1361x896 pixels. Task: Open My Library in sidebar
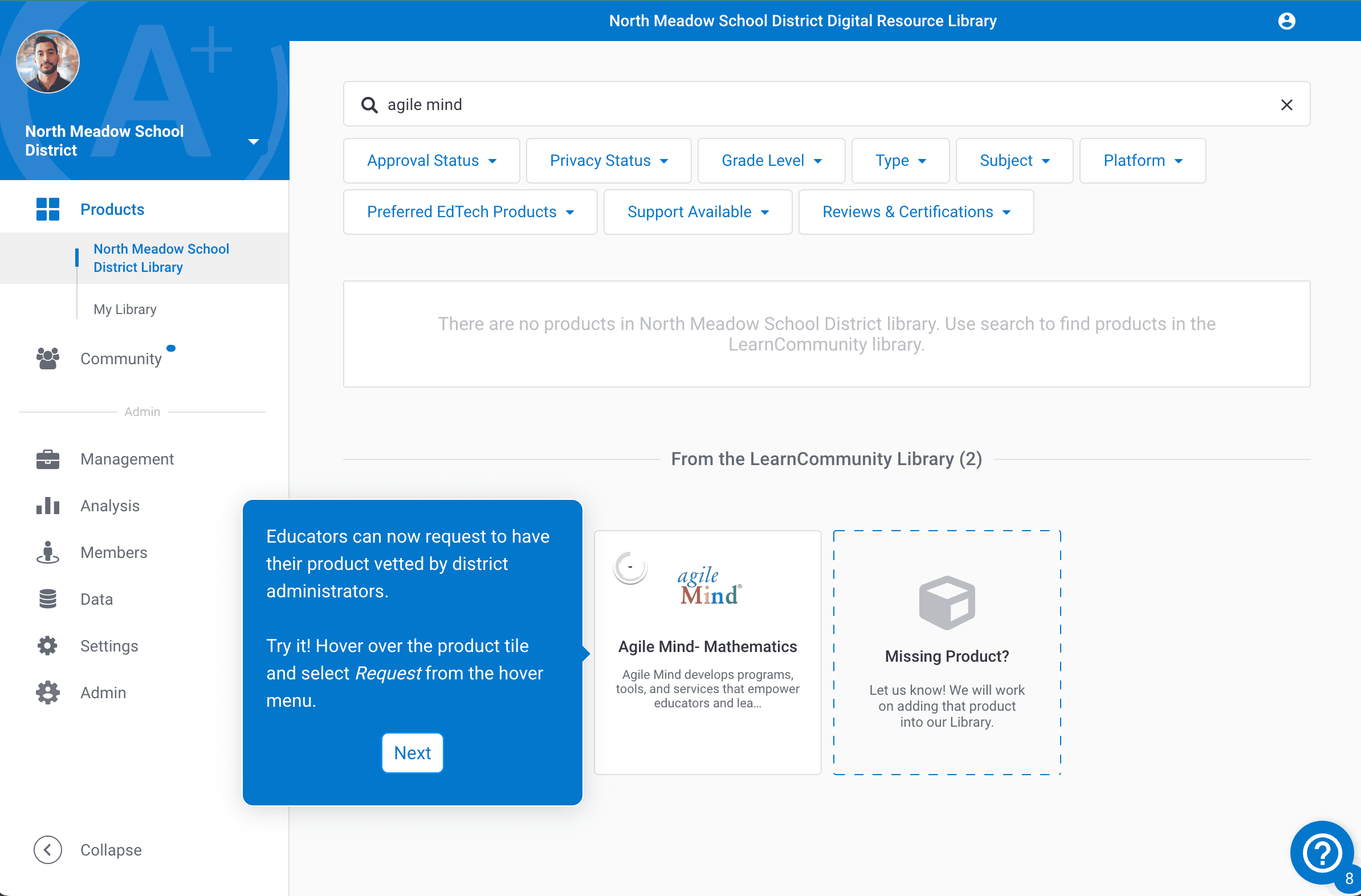(125, 309)
